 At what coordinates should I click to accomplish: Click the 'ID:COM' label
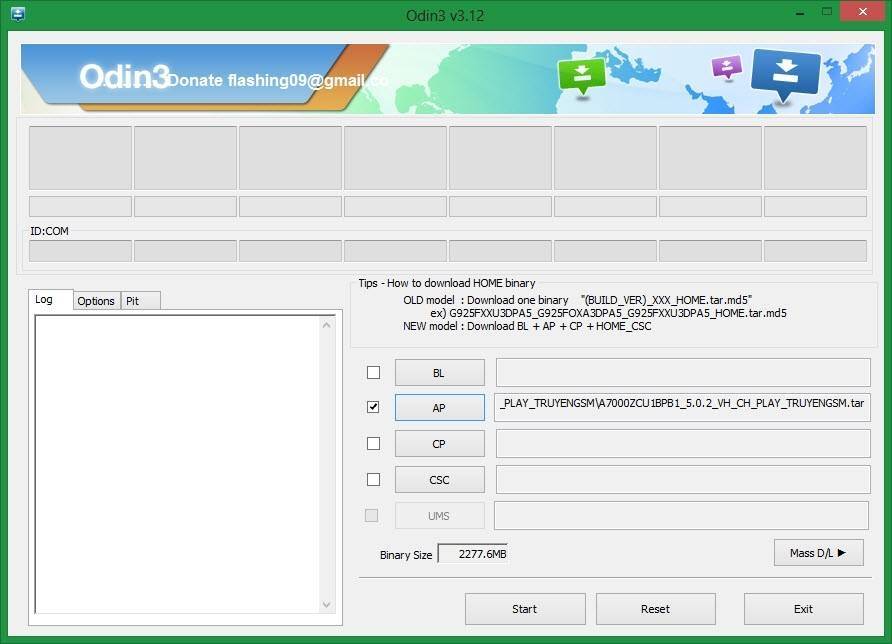pos(49,231)
